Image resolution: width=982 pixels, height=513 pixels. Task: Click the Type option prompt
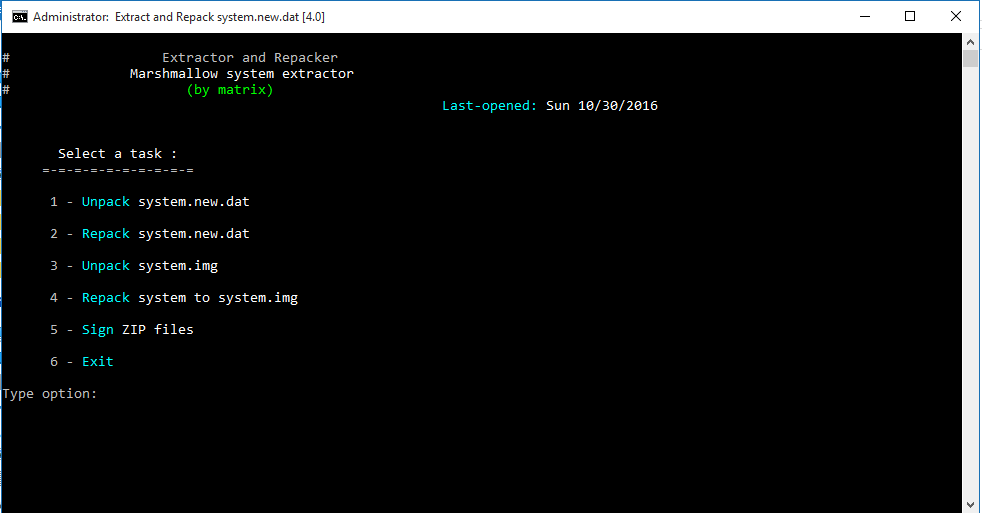pyautogui.click(x=50, y=394)
